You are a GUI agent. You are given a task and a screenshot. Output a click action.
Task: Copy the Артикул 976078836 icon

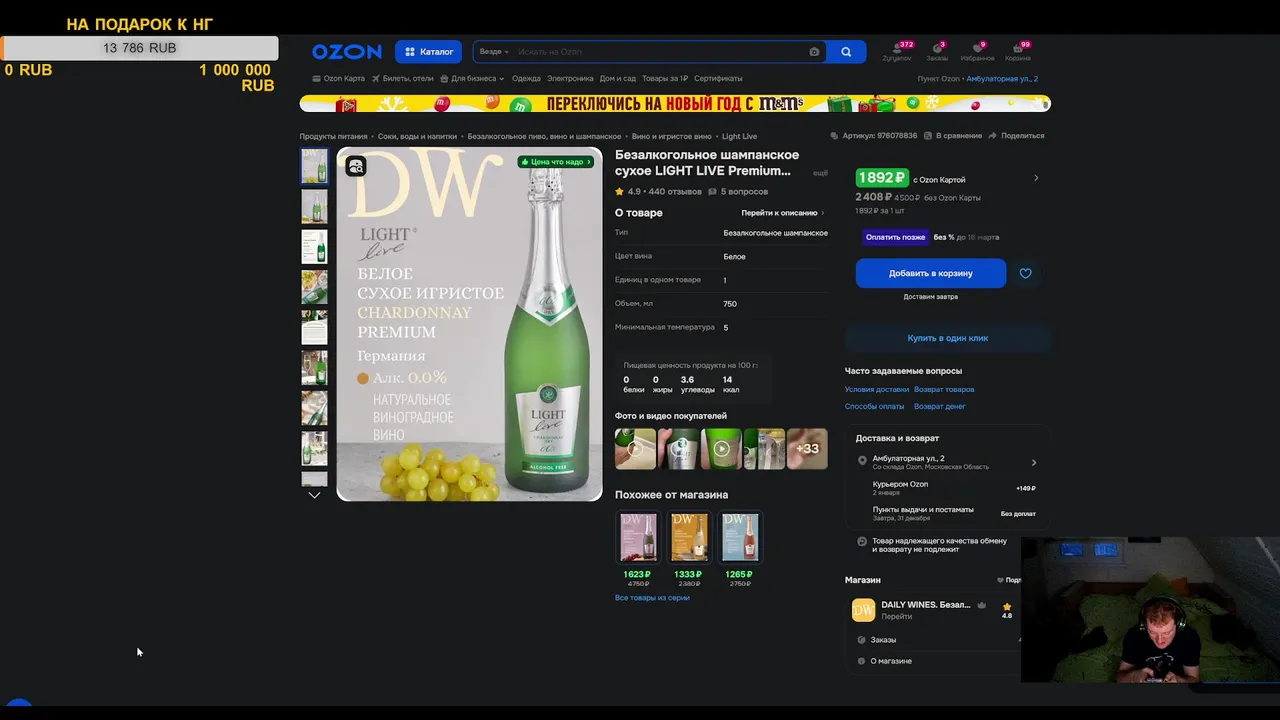coord(835,136)
